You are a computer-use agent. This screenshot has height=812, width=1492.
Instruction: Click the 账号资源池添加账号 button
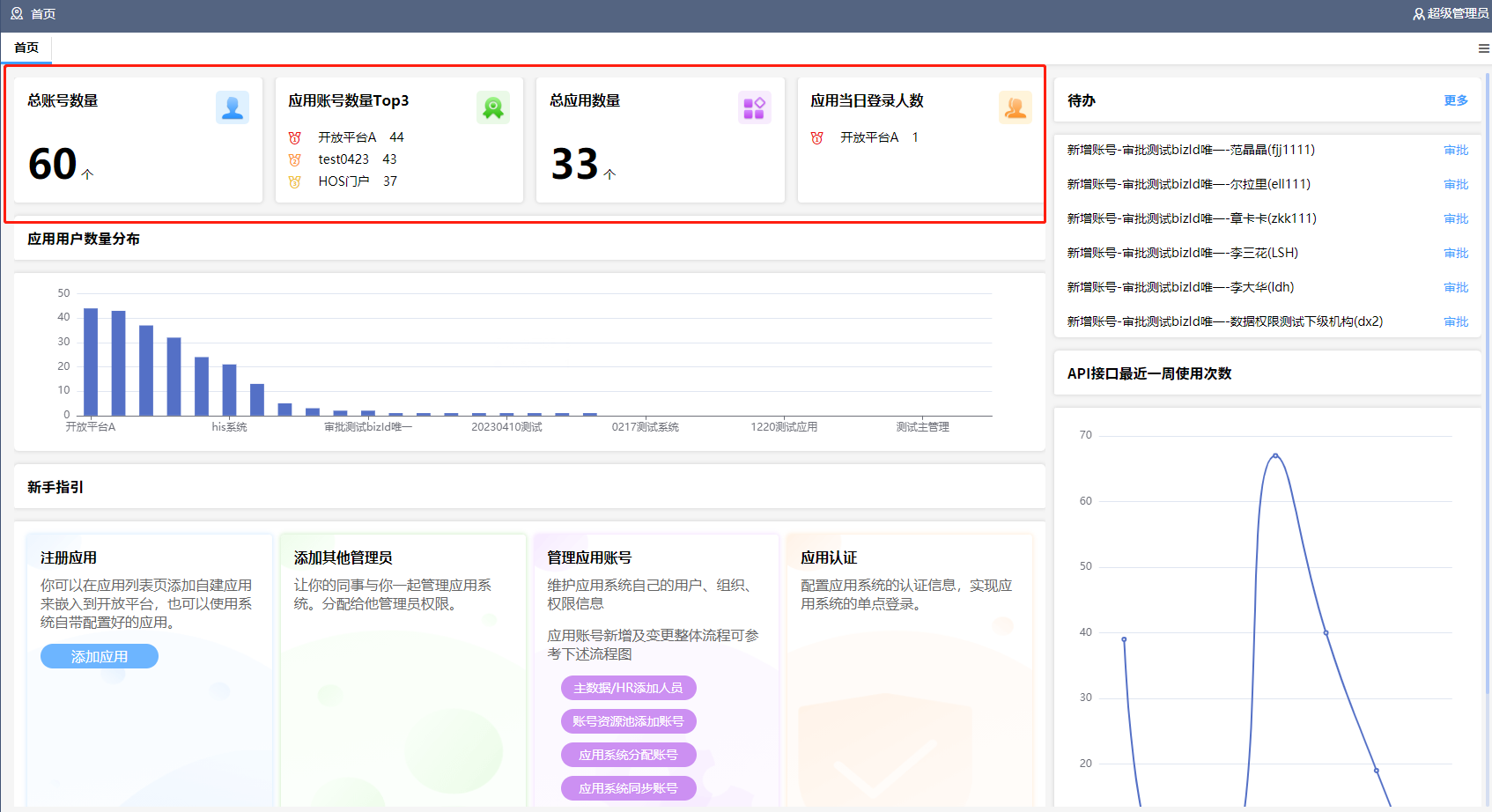628,721
